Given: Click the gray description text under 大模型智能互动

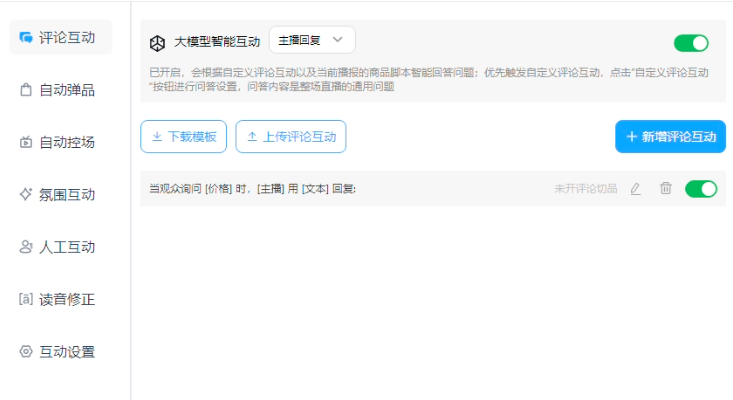Looking at the screenshot, I should [x=430, y=79].
